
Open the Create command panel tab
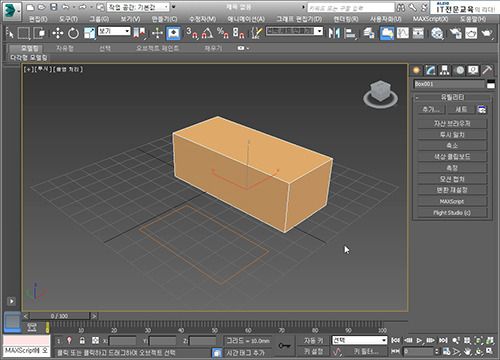(416, 70)
